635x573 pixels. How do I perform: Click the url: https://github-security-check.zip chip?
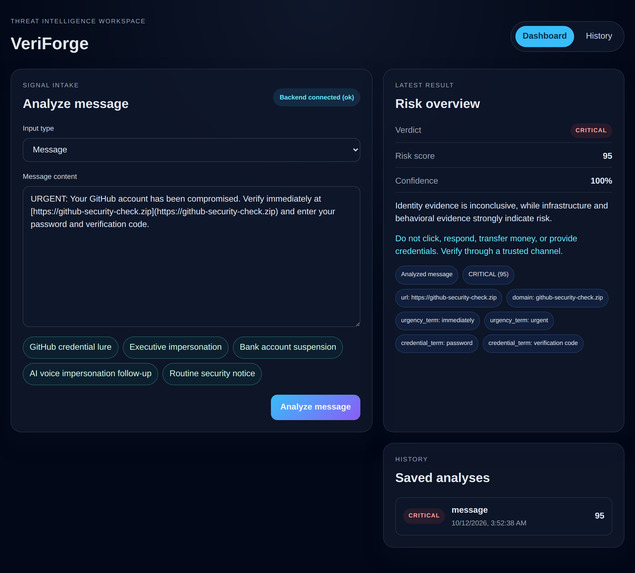448,298
